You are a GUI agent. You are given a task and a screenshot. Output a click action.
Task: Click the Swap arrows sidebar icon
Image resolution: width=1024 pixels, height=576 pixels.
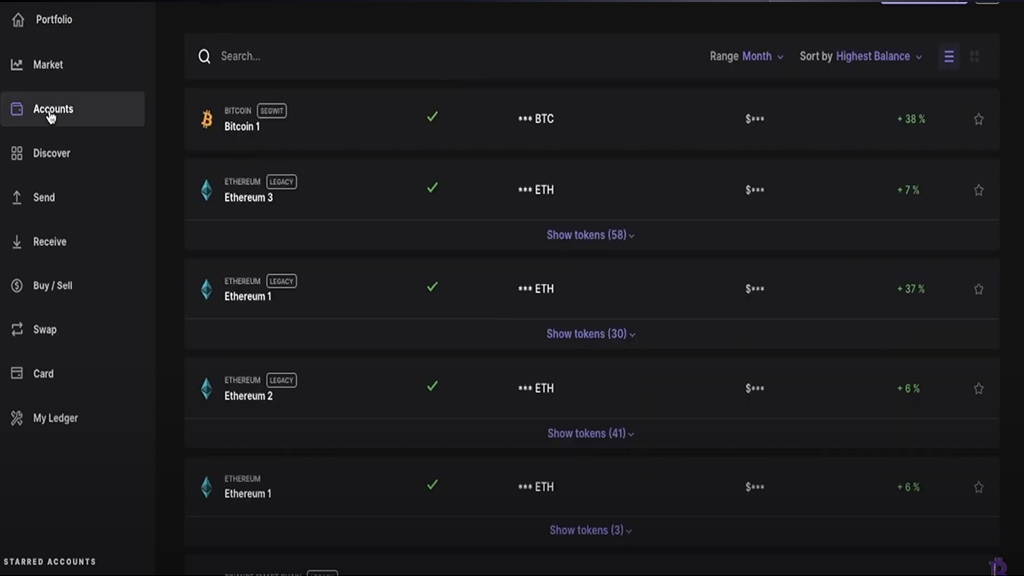(17, 329)
